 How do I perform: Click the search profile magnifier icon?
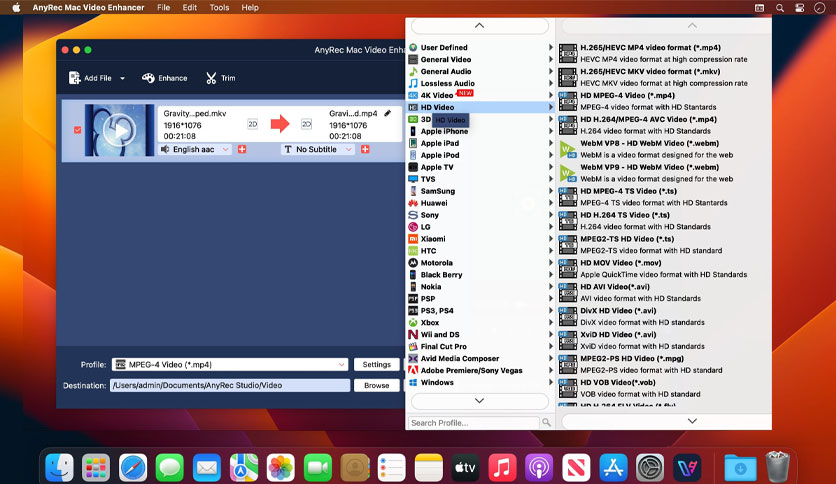tap(546, 423)
